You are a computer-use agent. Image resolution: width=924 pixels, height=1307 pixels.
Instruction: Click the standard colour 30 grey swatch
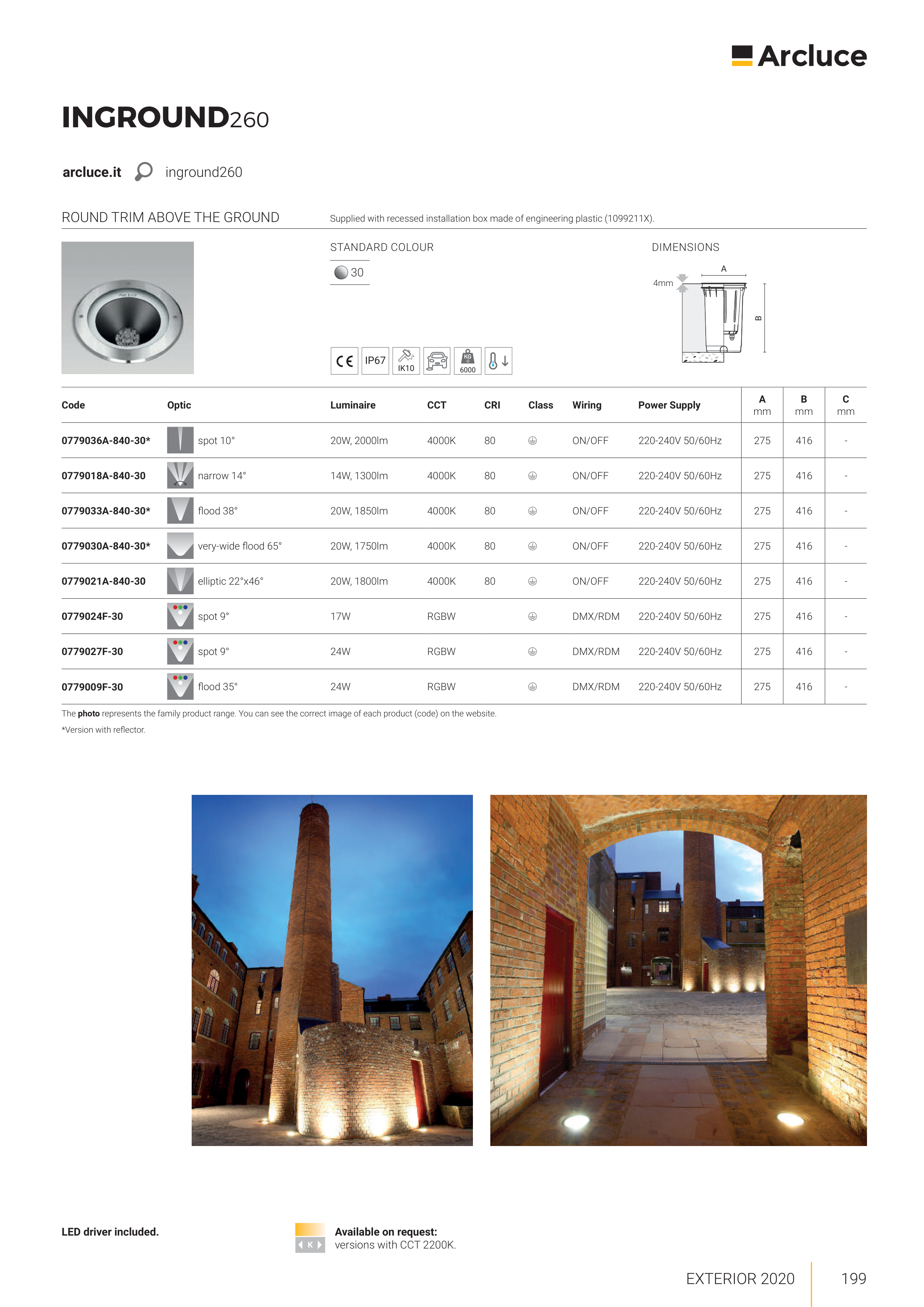point(341,273)
